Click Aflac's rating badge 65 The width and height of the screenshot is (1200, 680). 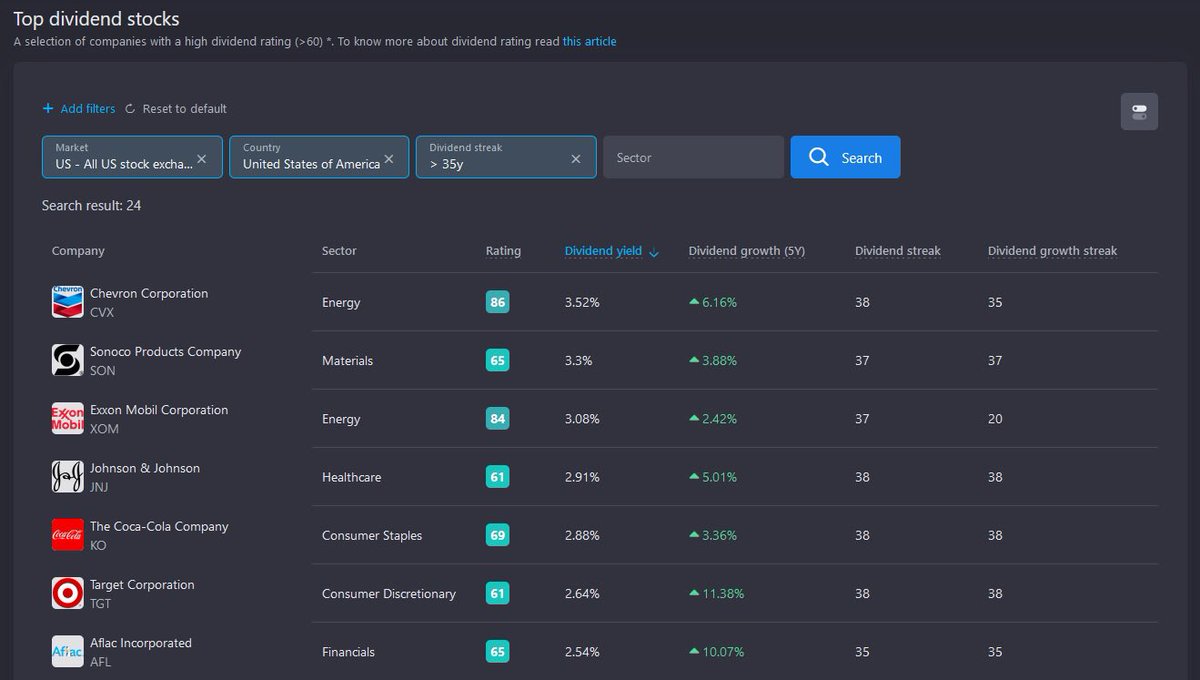(497, 651)
